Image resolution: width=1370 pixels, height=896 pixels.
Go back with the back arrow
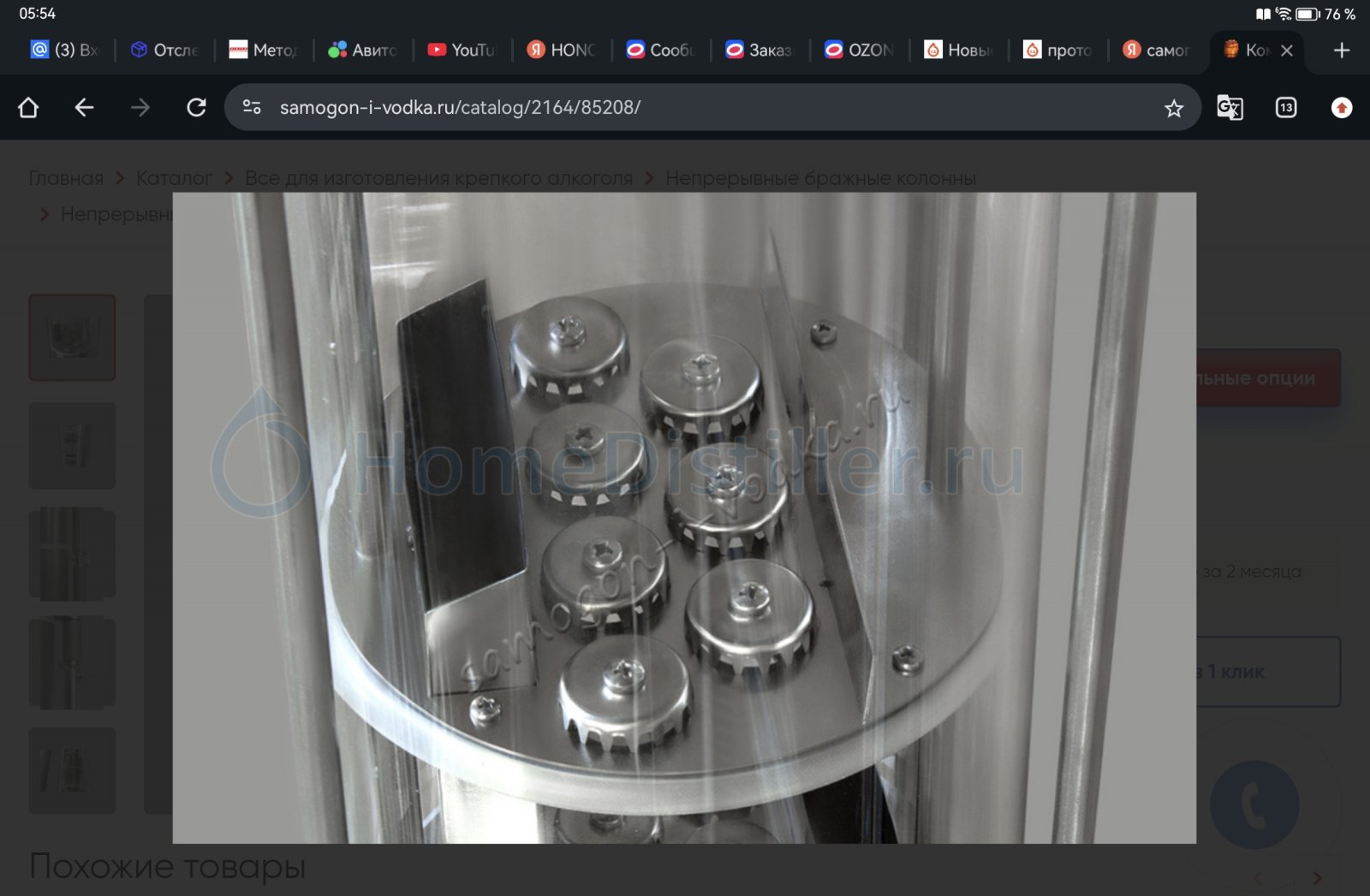(84, 108)
